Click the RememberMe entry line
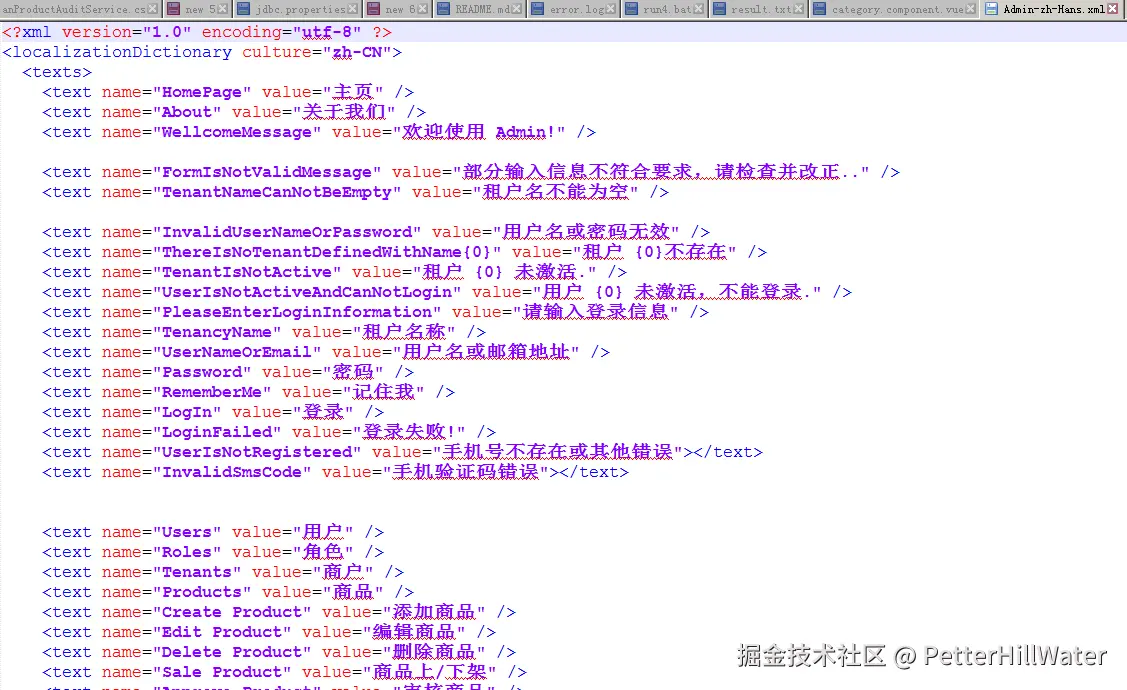The image size is (1127, 690). point(248,392)
